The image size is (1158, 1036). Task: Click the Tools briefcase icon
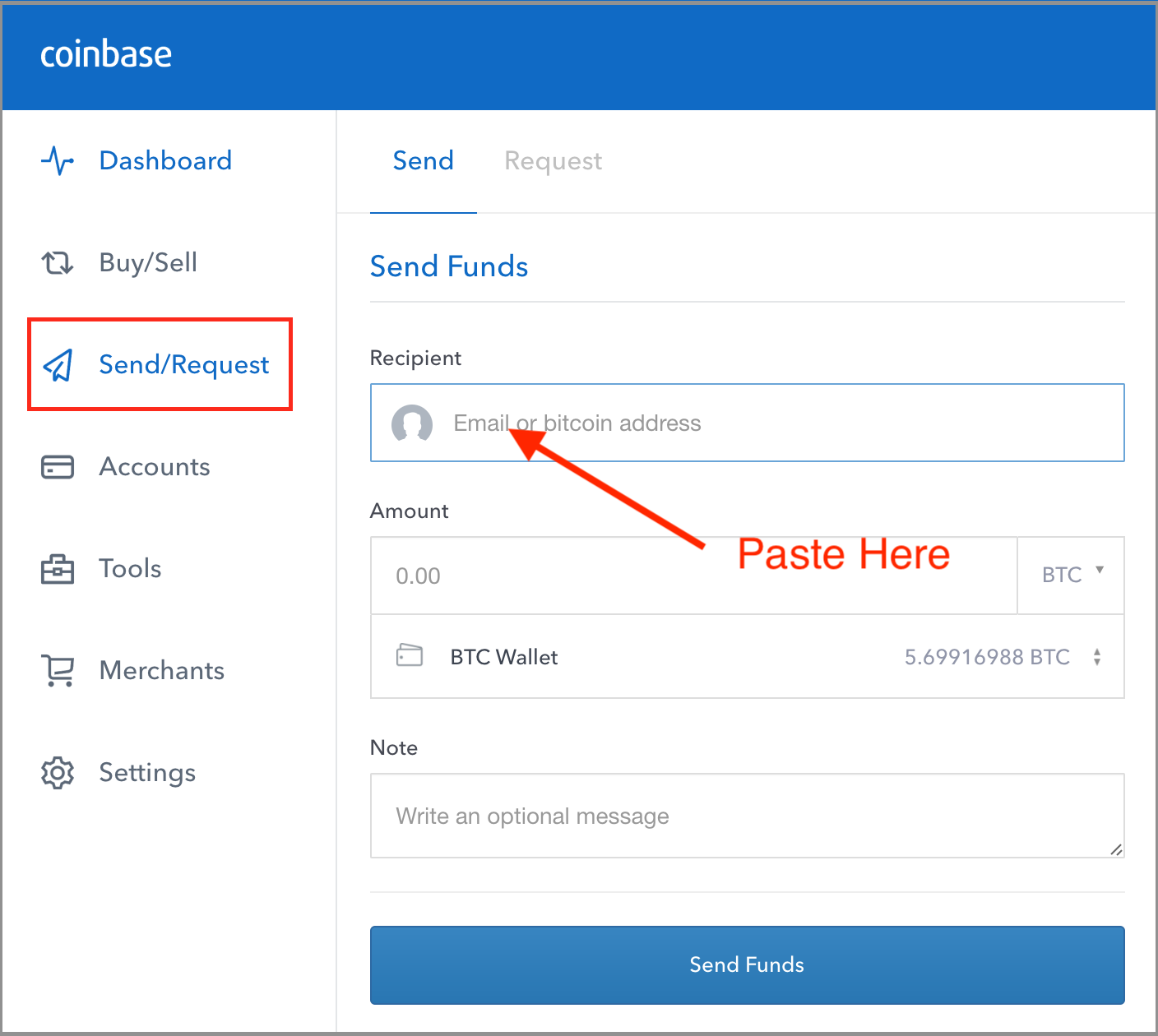point(58,569)
